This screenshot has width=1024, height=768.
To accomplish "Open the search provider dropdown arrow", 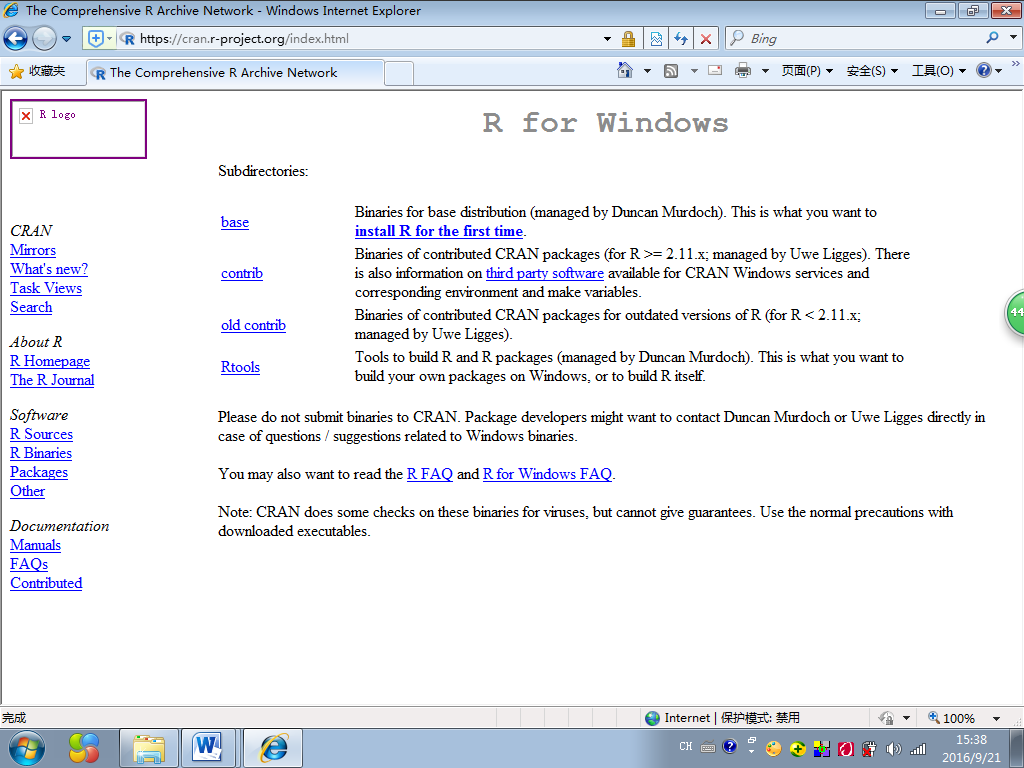I will [x=1013, y=38].
